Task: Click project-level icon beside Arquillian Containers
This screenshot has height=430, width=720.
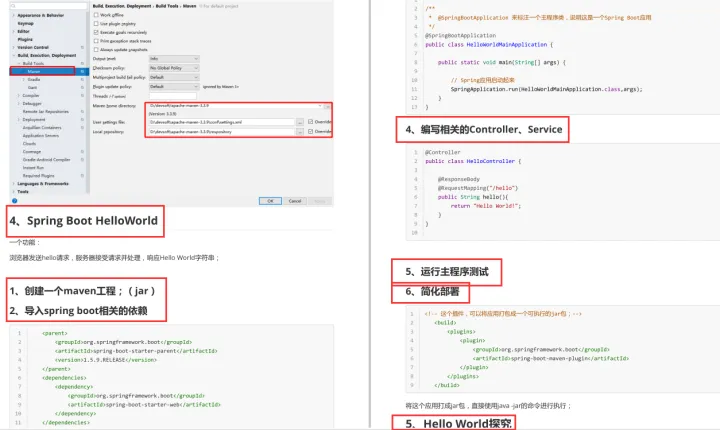Action: pos(82,128)
